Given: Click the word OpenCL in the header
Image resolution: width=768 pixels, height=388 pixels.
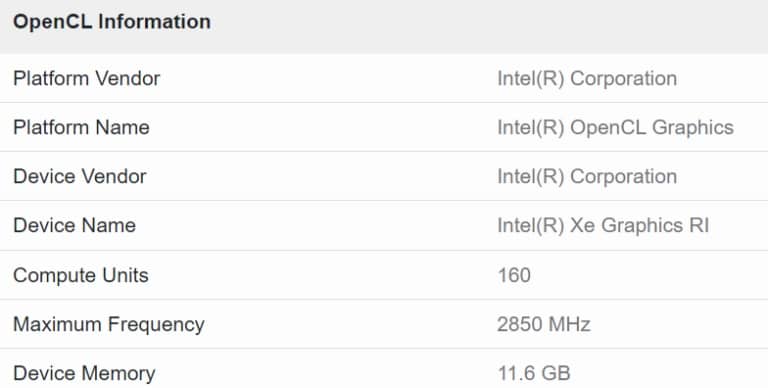Looking at the screenshot, I should (52, 22).
